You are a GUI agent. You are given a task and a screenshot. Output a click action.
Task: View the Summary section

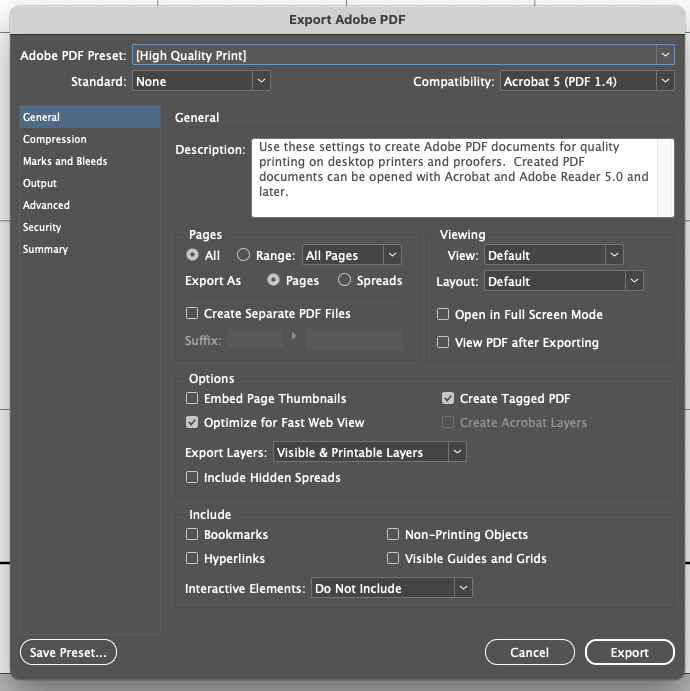90,249
